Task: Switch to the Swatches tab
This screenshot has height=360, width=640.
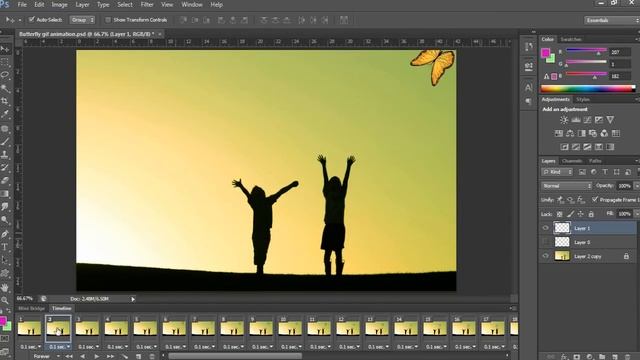Action: click(x=571, y=39)
